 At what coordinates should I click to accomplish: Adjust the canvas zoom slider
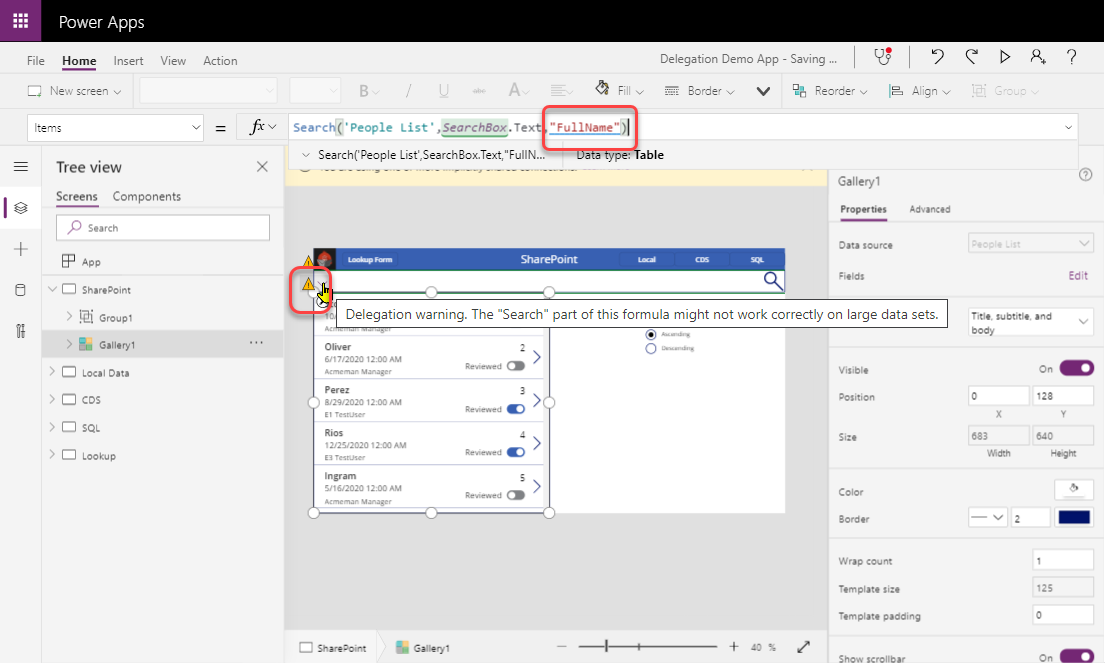[607, 646]
